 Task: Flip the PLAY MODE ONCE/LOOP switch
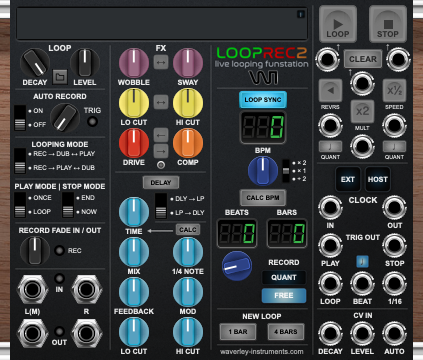[20, 205]
